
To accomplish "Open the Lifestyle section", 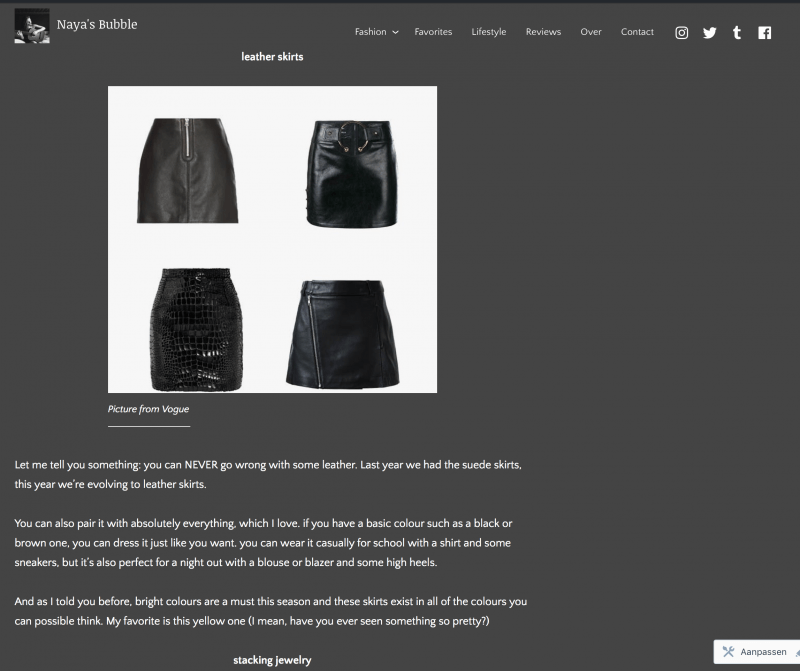I will (x=489, y=32).
